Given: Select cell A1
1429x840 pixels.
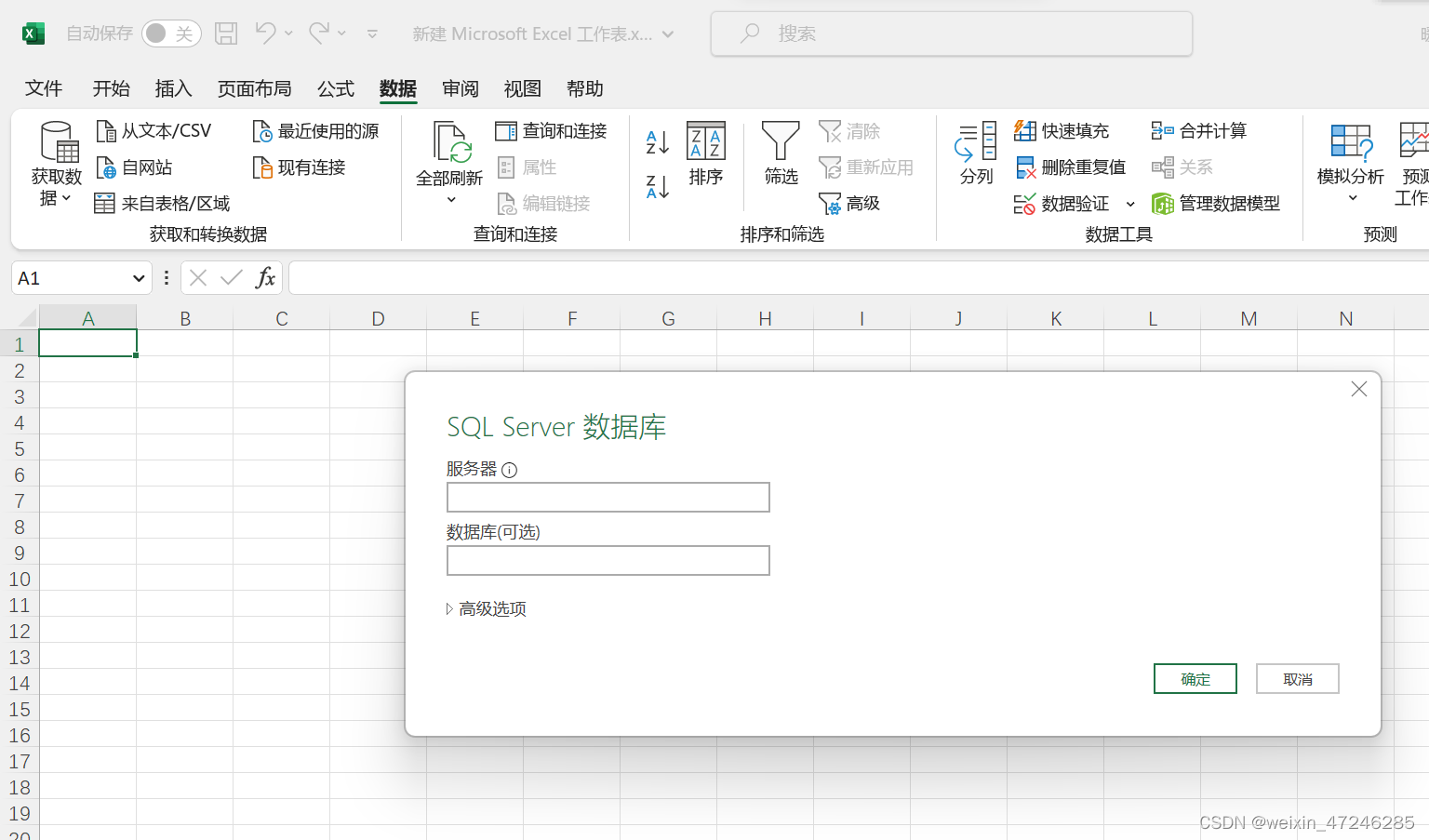Looking at the screenshot, I should [x=88, y=344].
